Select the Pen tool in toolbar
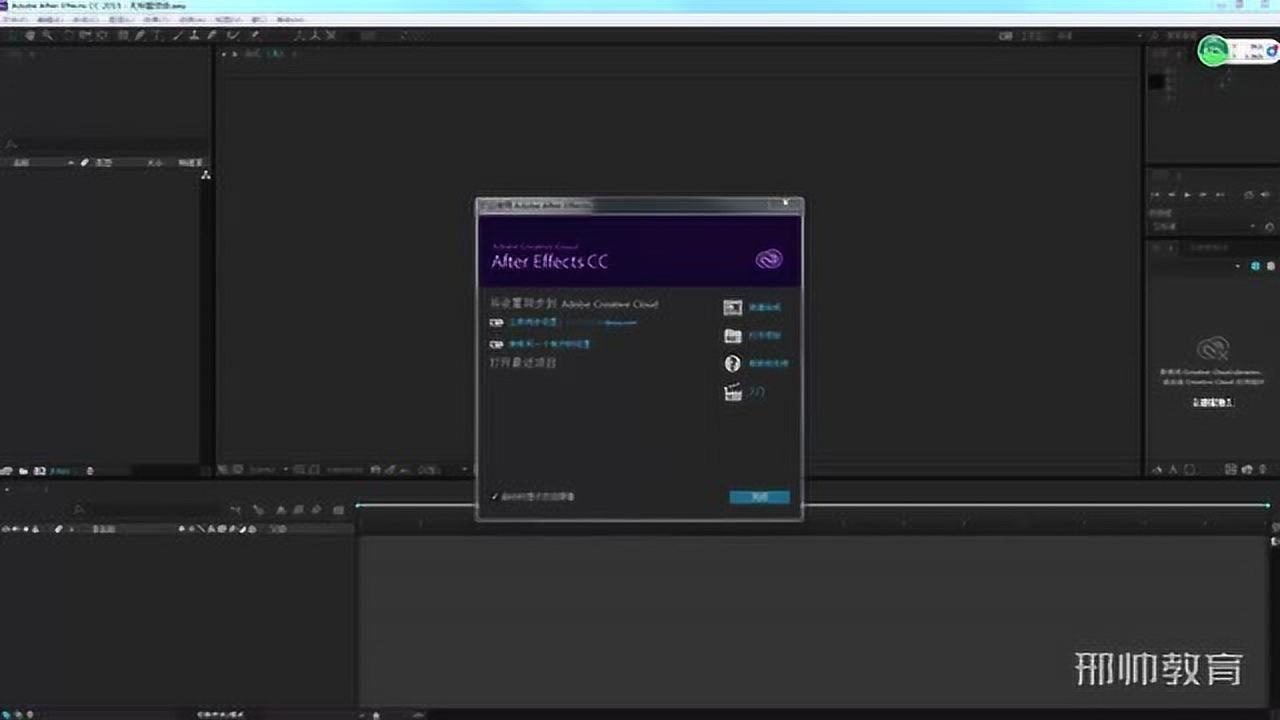This screenshot has width=1280, height=720. 140,35
